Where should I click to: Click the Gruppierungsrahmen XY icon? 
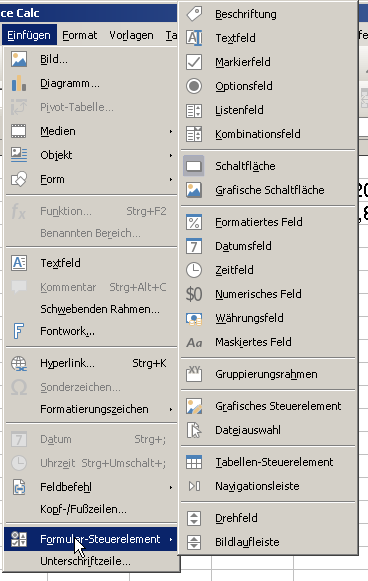[194, 374]
